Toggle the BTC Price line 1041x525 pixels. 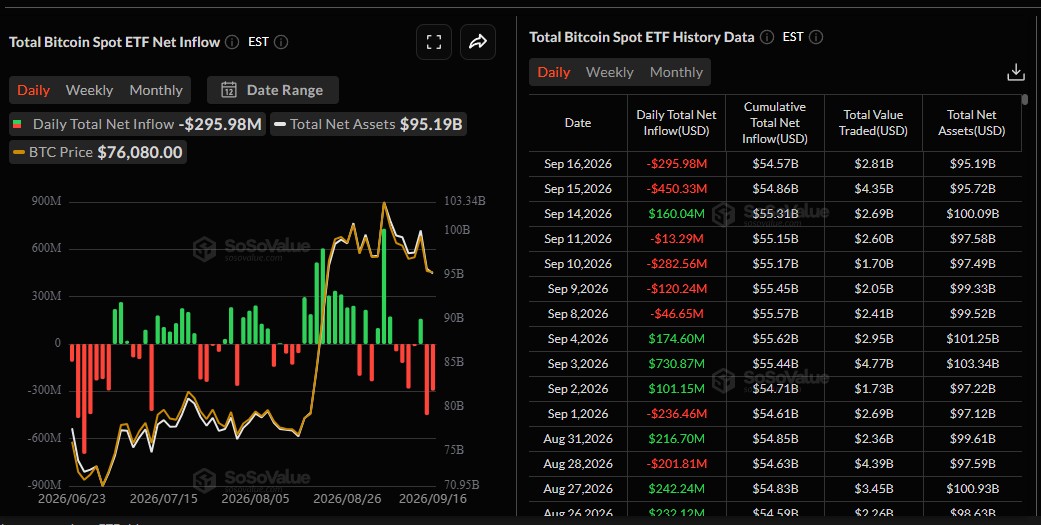click(x=98, y=152)
